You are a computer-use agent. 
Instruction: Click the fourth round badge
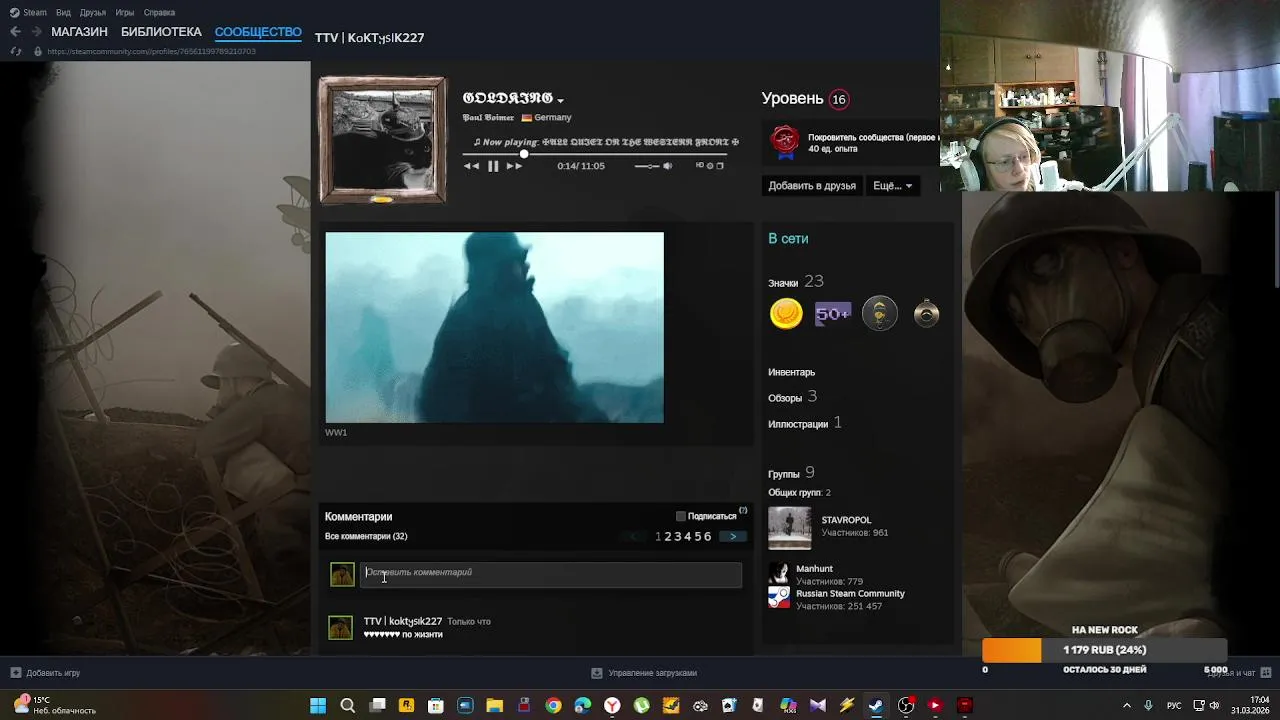pyautogui.click(x=927, y=314)
